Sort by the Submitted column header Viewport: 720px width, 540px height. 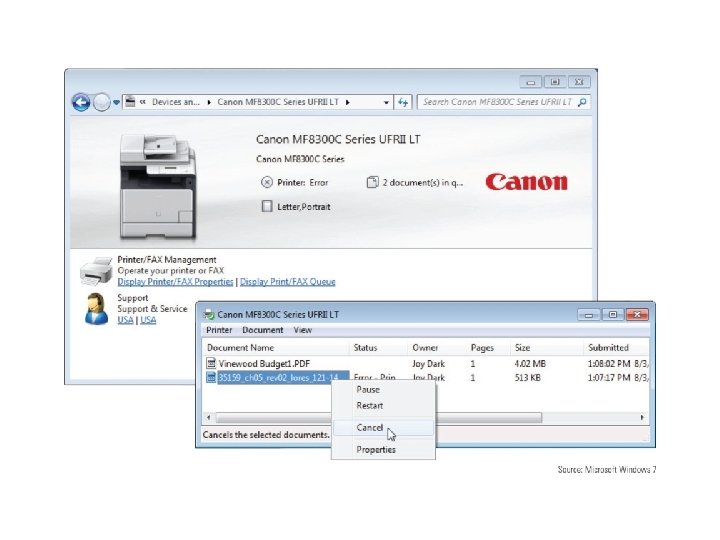[x=616, y=348]
